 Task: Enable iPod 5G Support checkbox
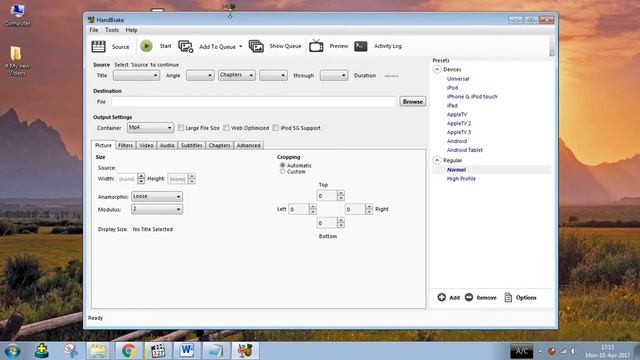[x=276, y=128]
